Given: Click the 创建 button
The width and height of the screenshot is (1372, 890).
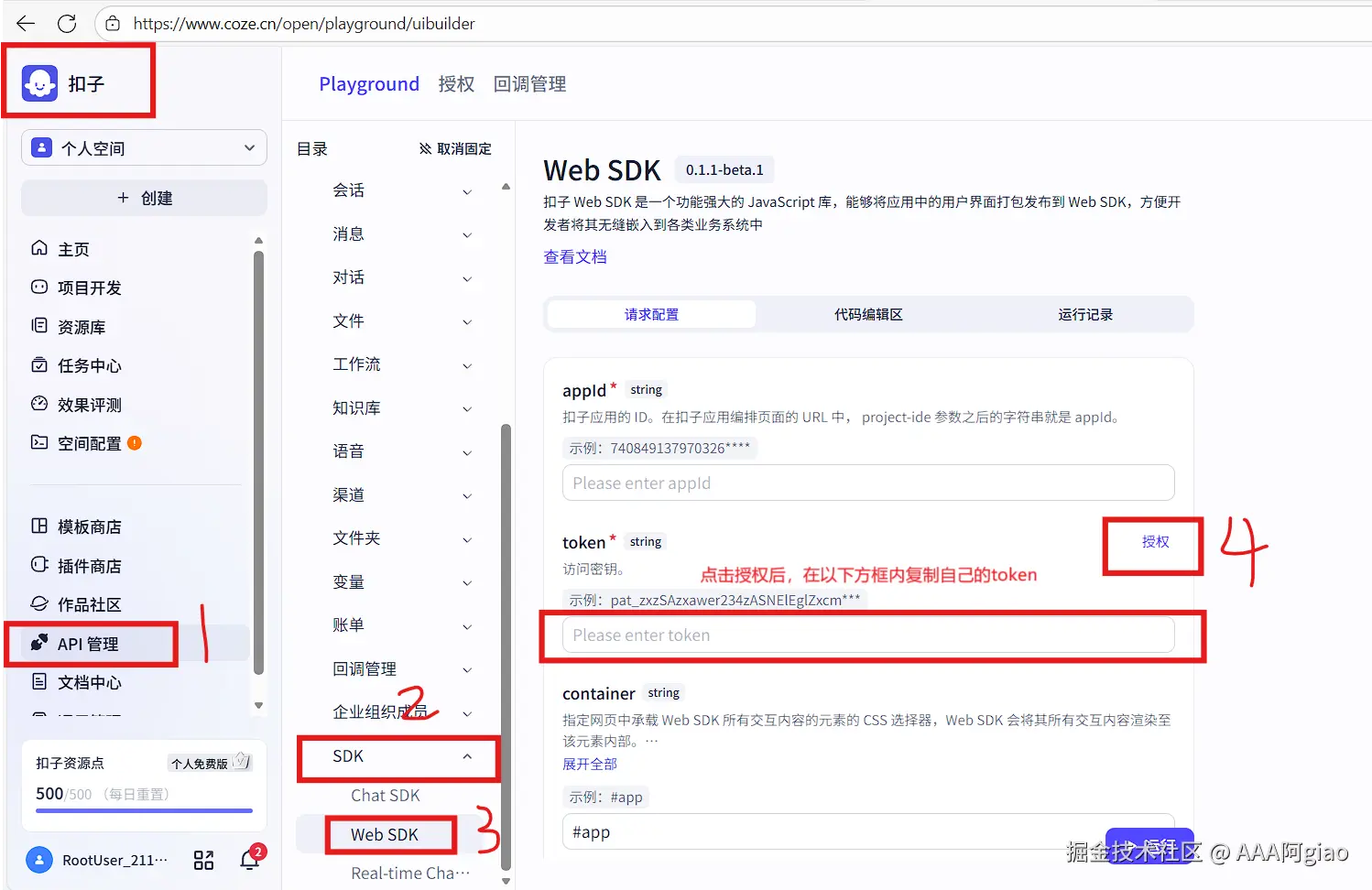Looking at the screenshot, I should click(x=144, y=198).
